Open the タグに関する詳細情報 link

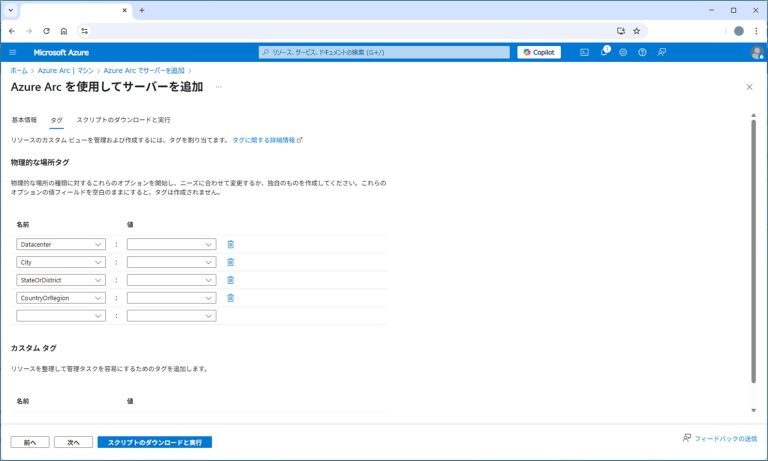266,141
